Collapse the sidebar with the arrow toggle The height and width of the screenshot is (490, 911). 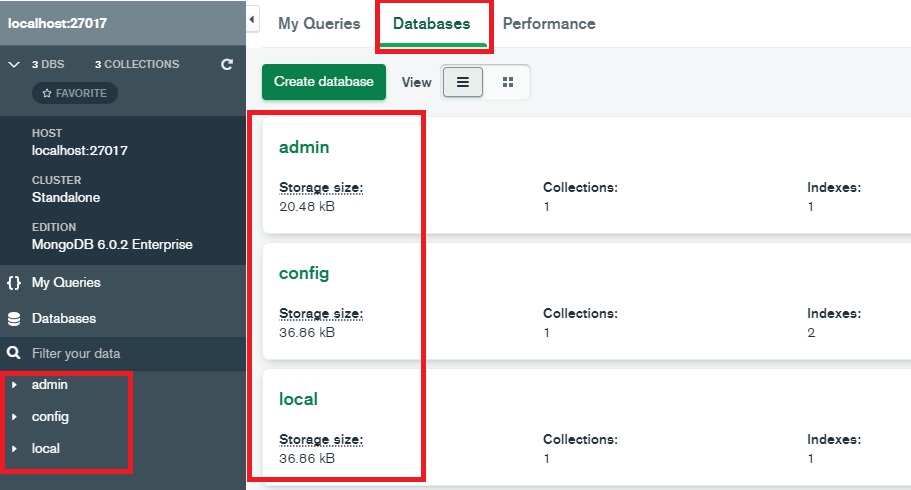[252, 20]
